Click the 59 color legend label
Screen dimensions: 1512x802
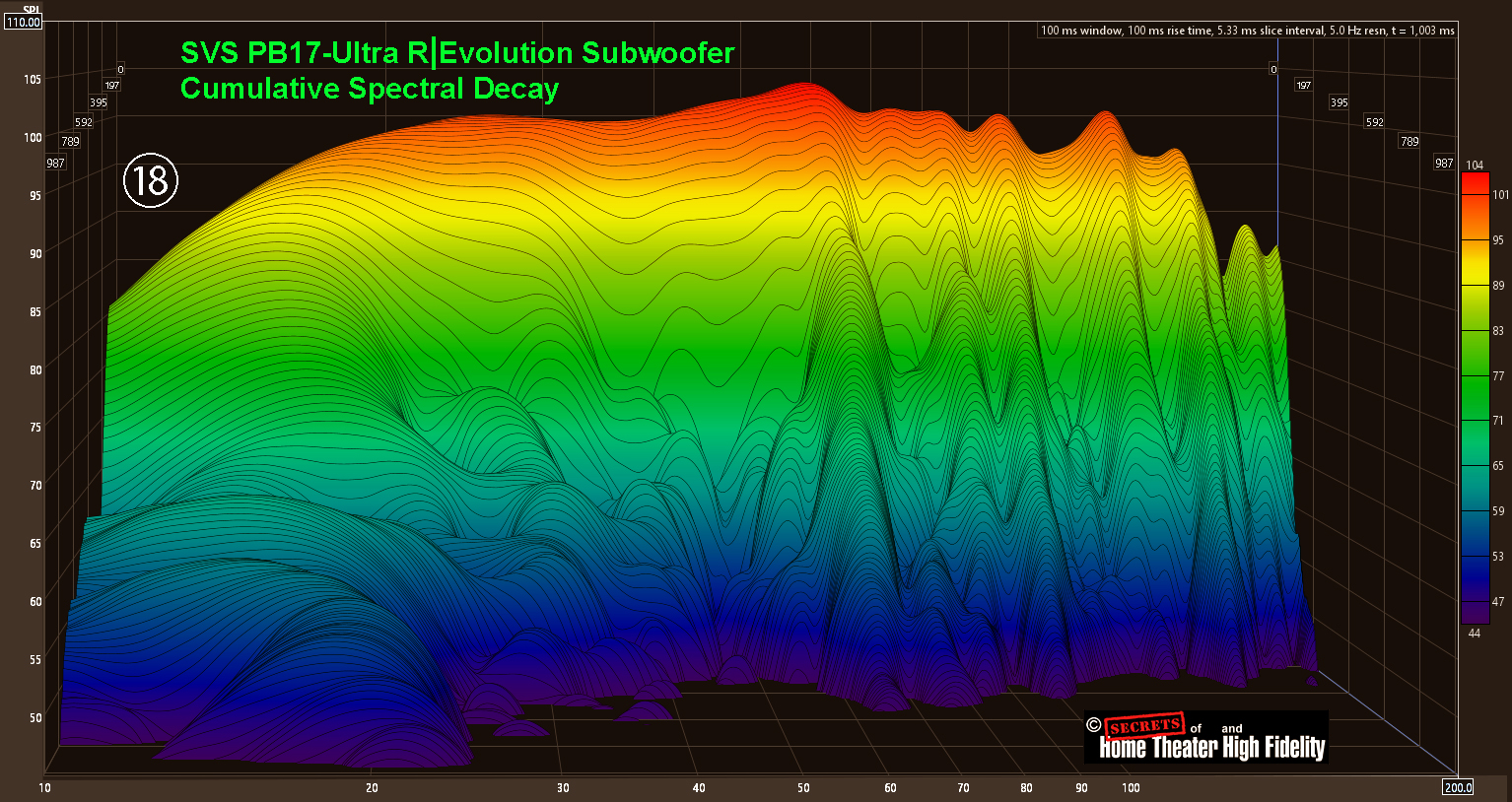(x=1498, y=511)
